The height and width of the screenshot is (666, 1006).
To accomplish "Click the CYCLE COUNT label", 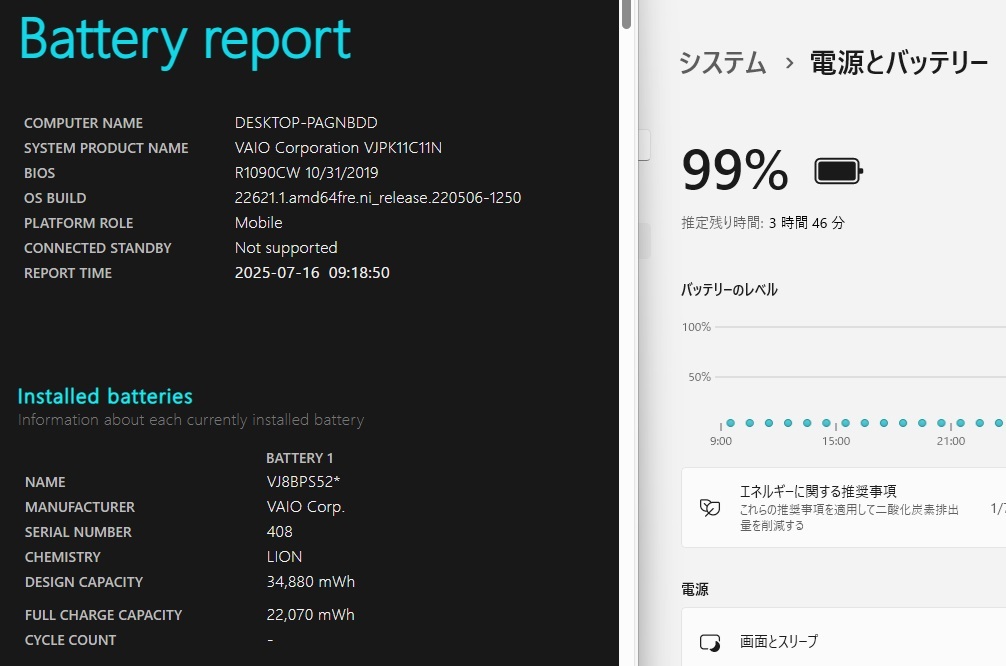I will pos(71,640).
